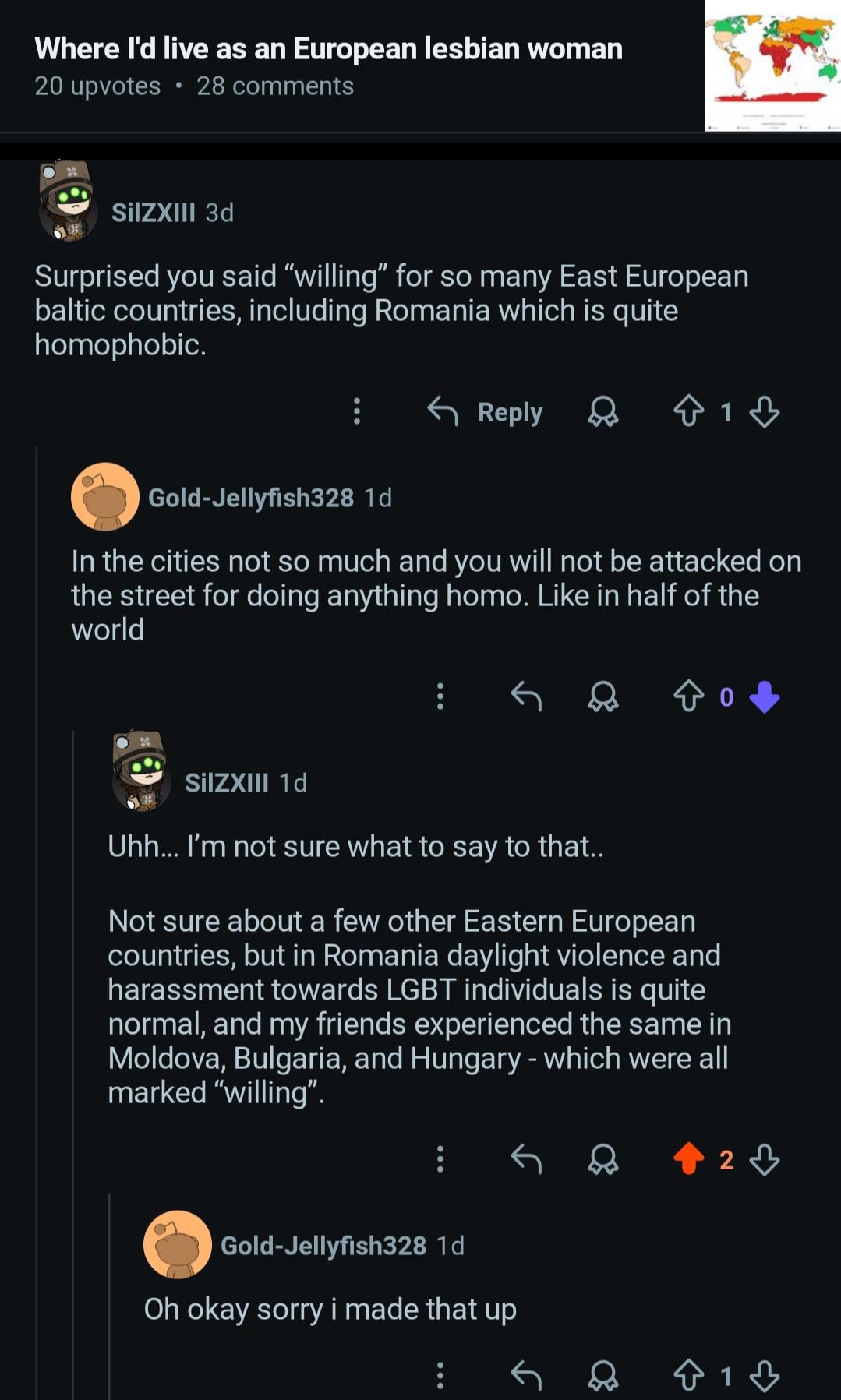Click the reply arrow on Gold-Jellyfish328's cities comment
This screenshot has height=1400, width=841.
coord(526,696)
